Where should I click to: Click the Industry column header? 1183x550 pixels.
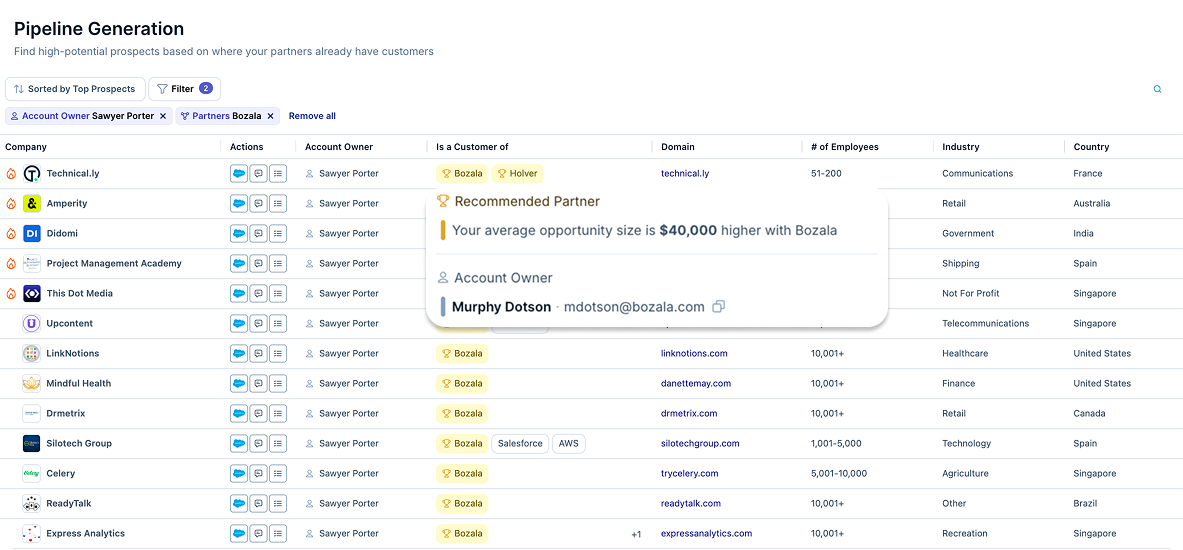tap(960, 147)
